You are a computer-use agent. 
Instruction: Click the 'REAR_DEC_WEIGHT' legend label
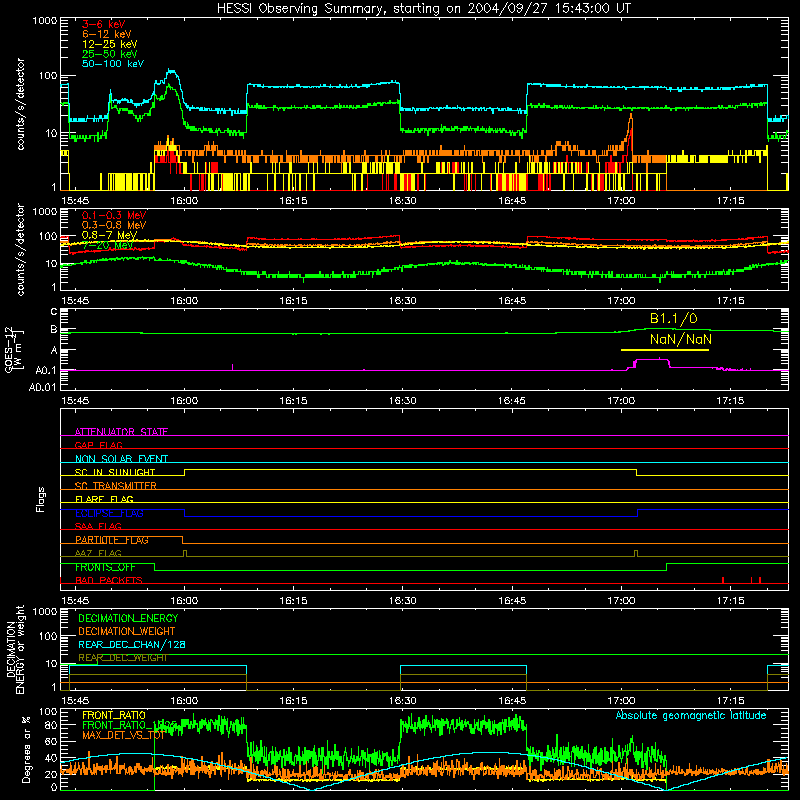tap(123, 658)
